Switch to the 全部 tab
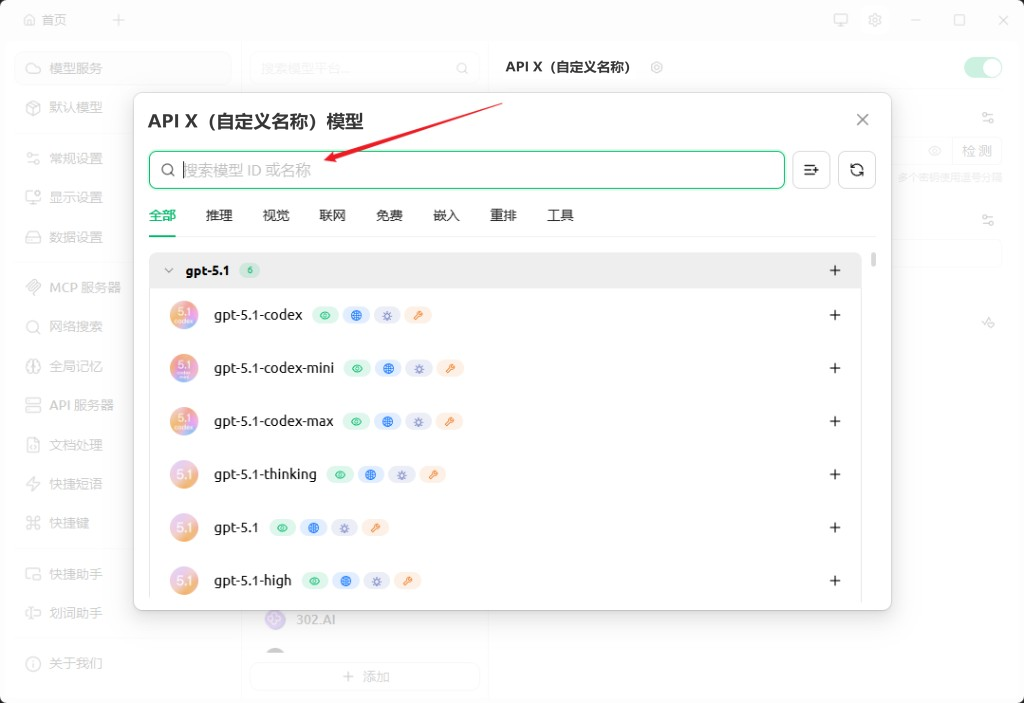1024x703 pixels. click(162, 216)
